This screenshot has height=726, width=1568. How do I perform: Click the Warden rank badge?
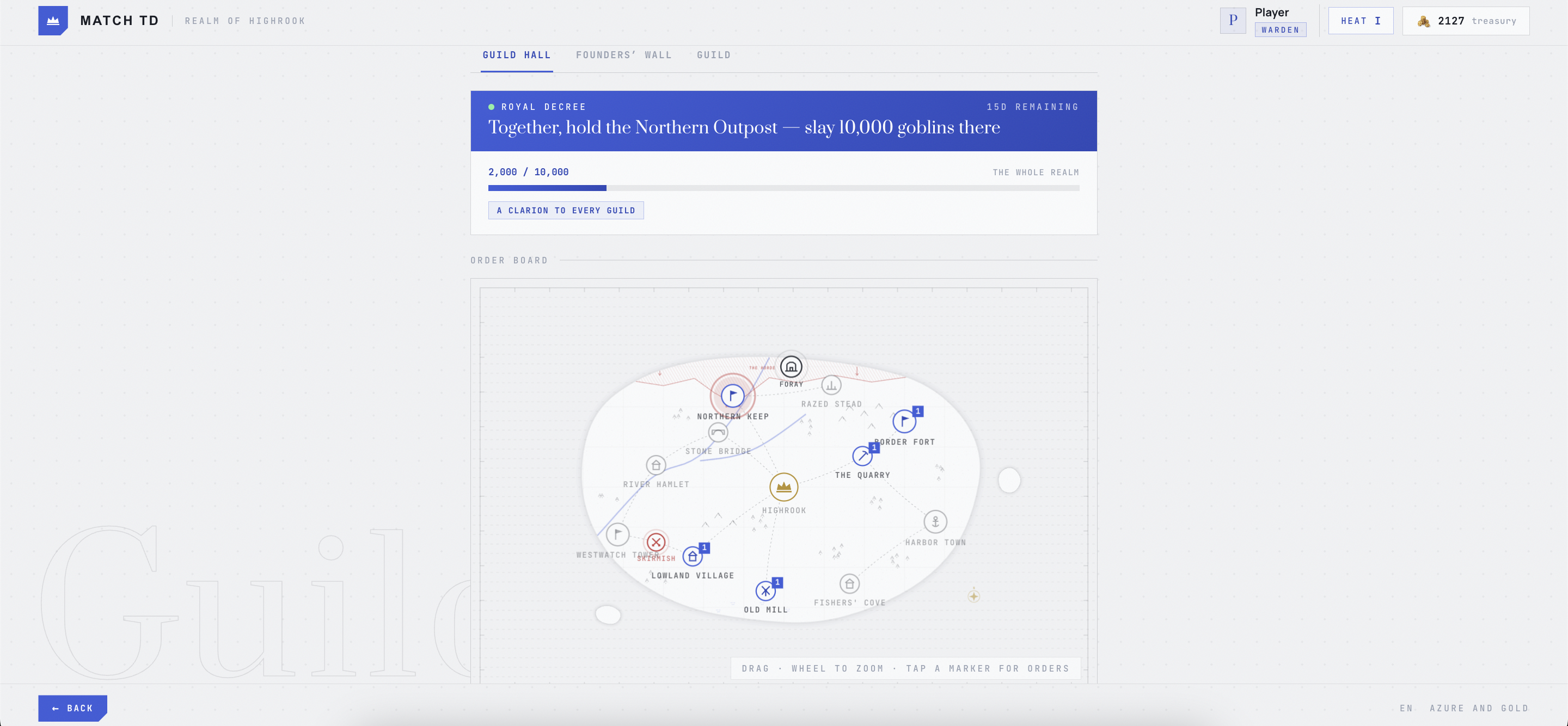click(x=1280, y=30)
